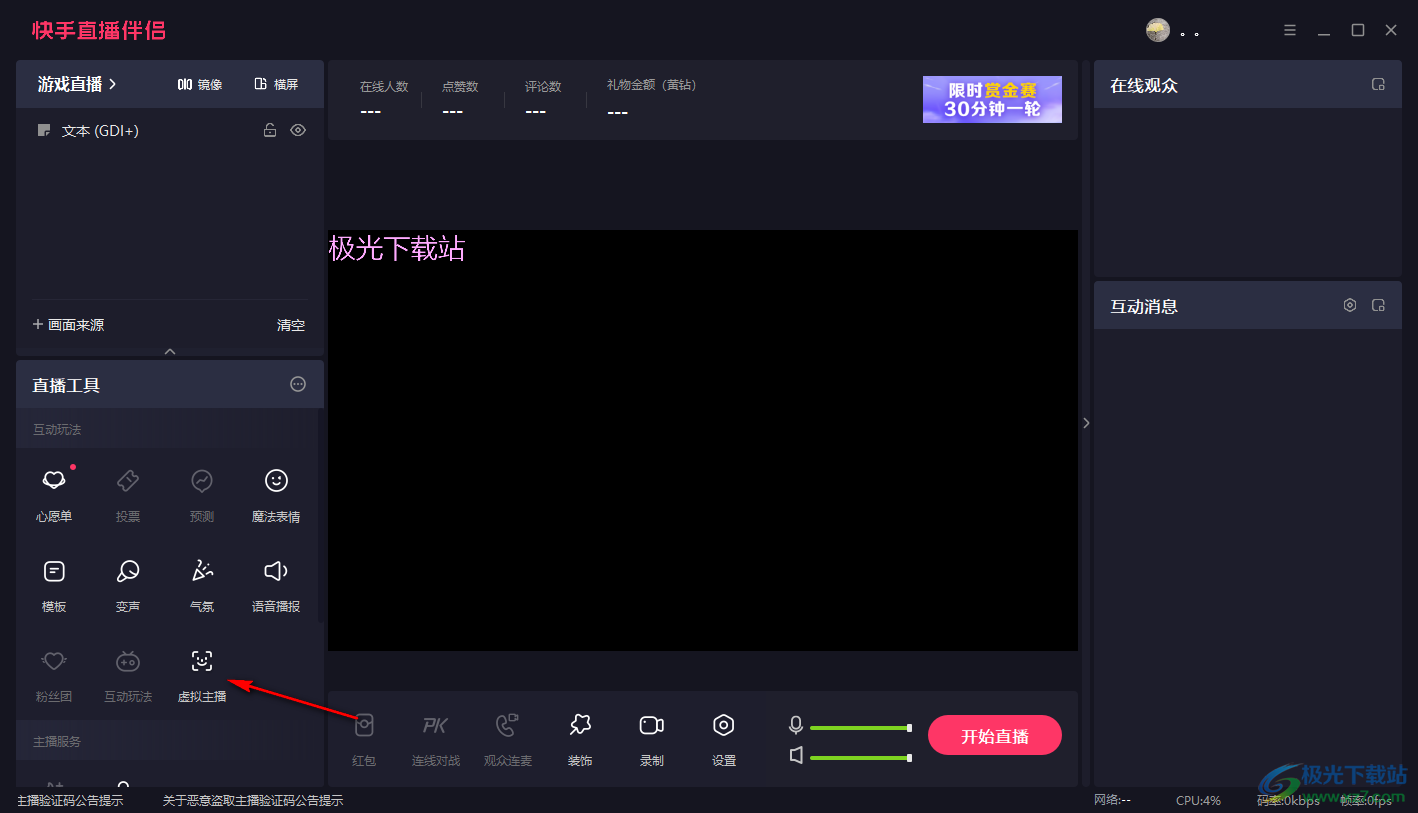1418x813 pixels.
Task: Open the 互动玩法 interactive play tool
Action: 128,674
